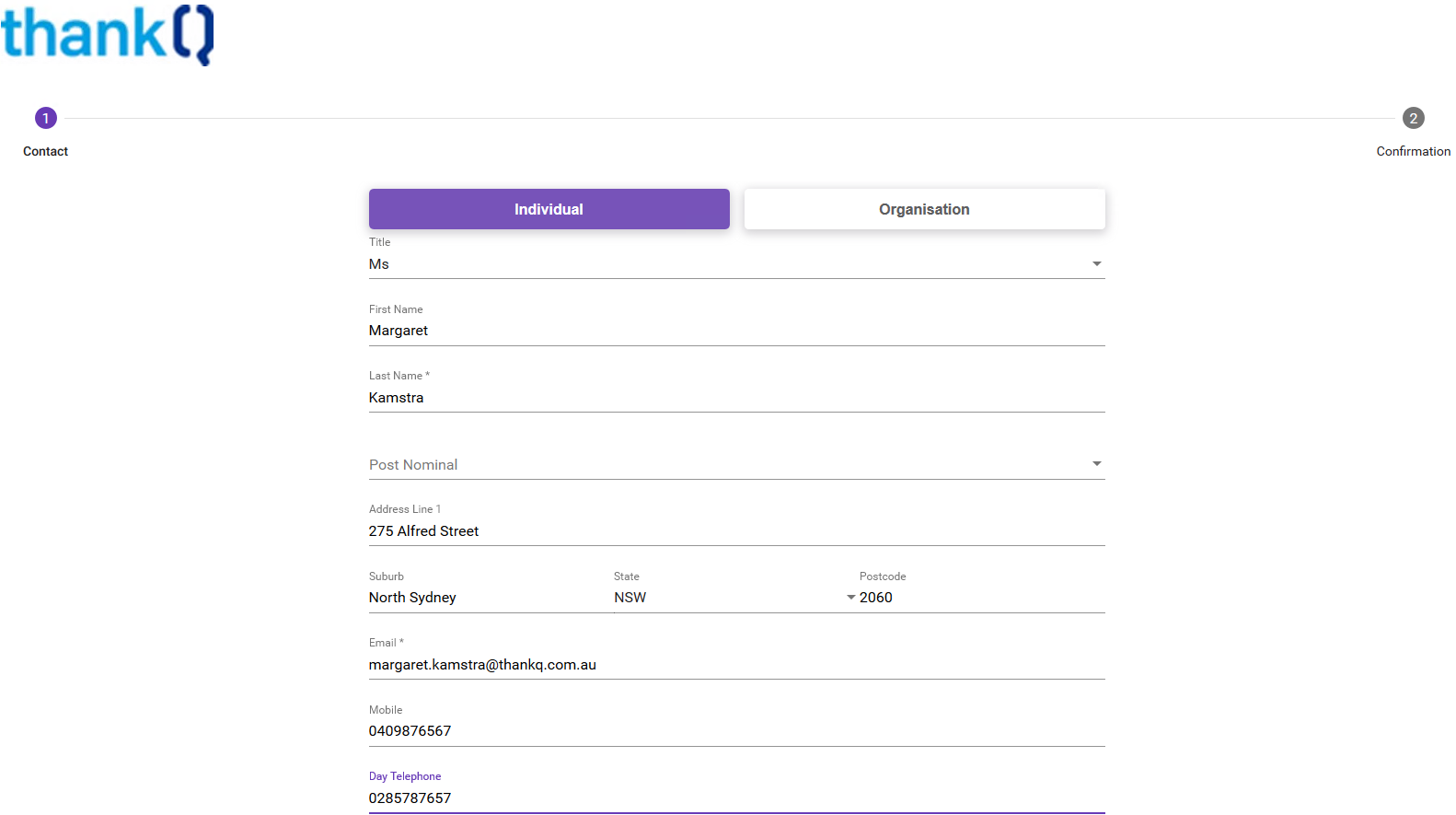This screenshot has width=1456, height=815.
Task: Click the Last Name field
Action: coord(736,398)
